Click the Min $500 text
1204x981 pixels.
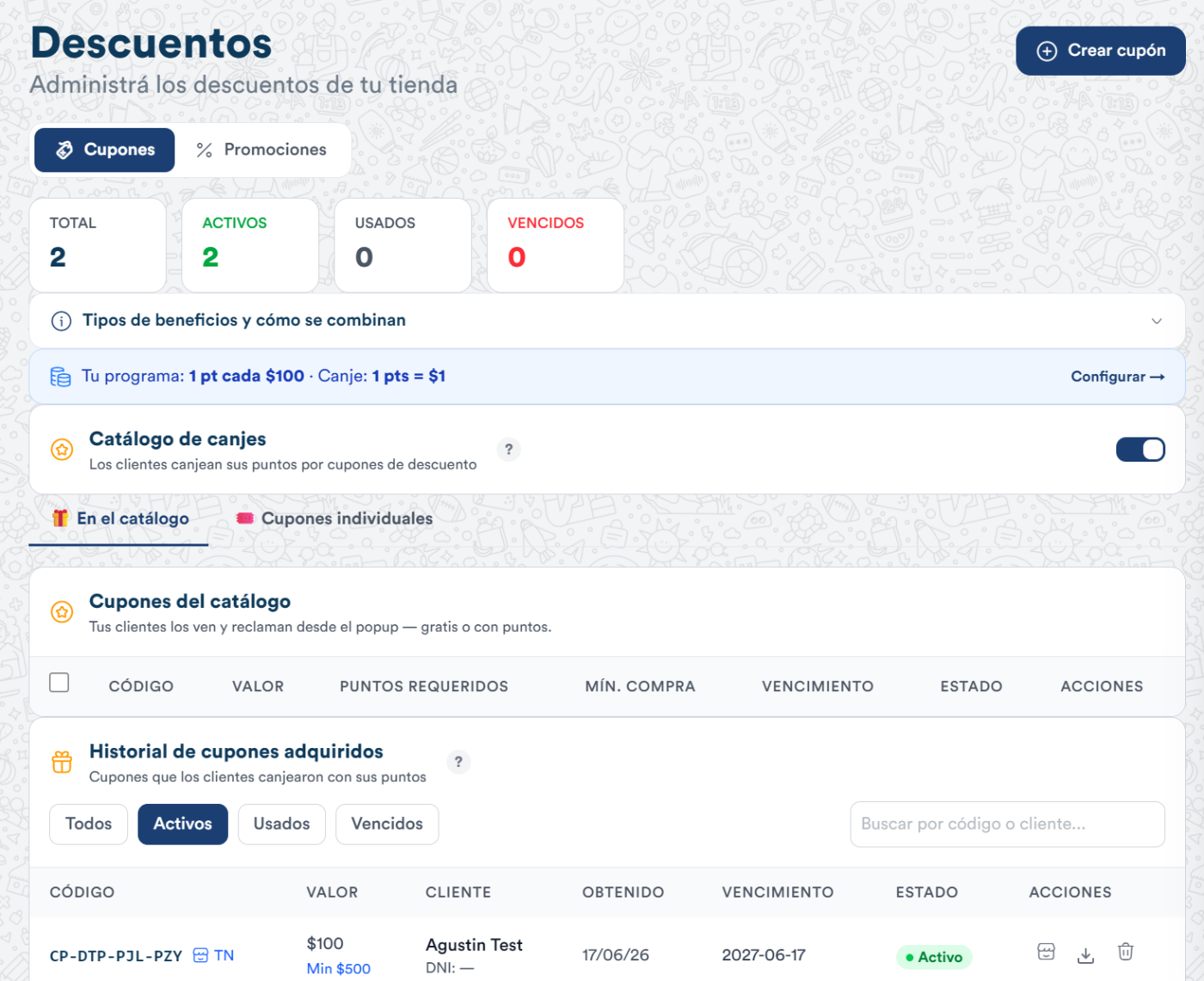(x=339, y=969)
